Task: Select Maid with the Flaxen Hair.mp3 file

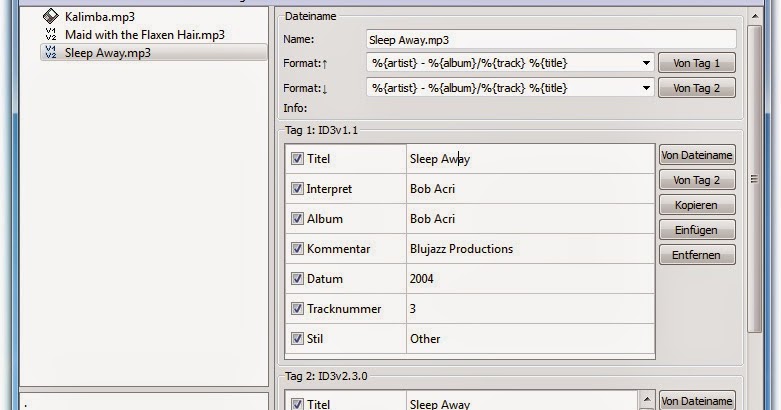Action: [144, 35]
